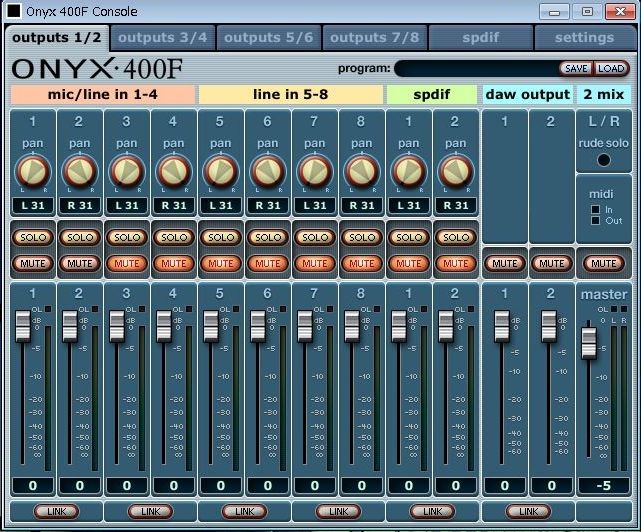Screen dimensions: 641x532
Task: Click the program name field
Action: click(476, 68)
